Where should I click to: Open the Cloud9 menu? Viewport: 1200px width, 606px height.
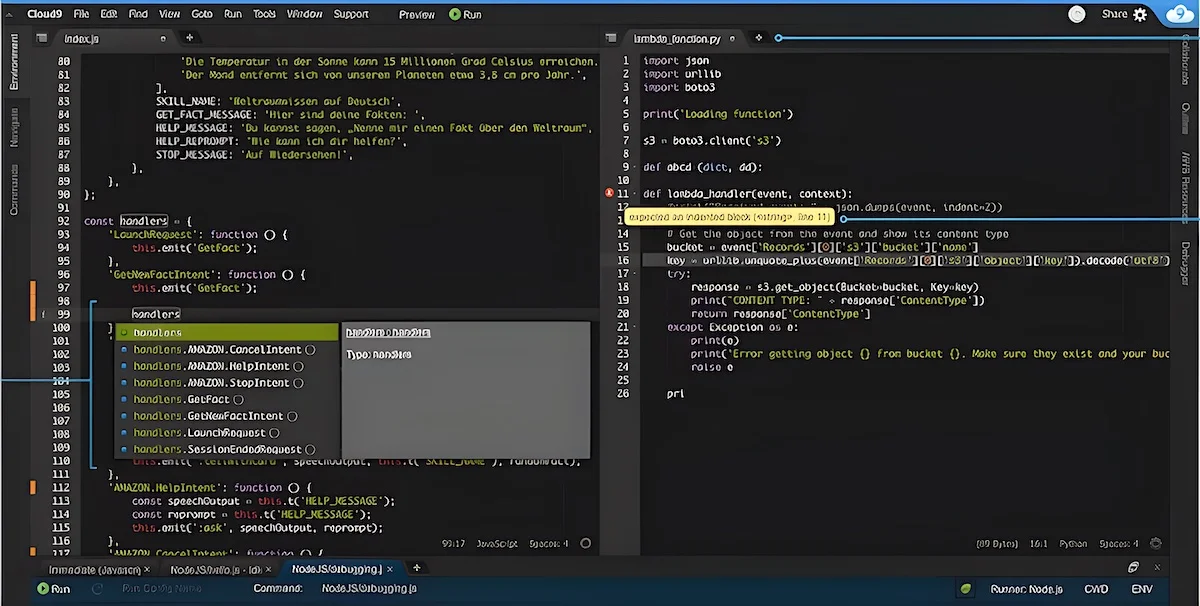pyautogui.click(x=44, y=15)
